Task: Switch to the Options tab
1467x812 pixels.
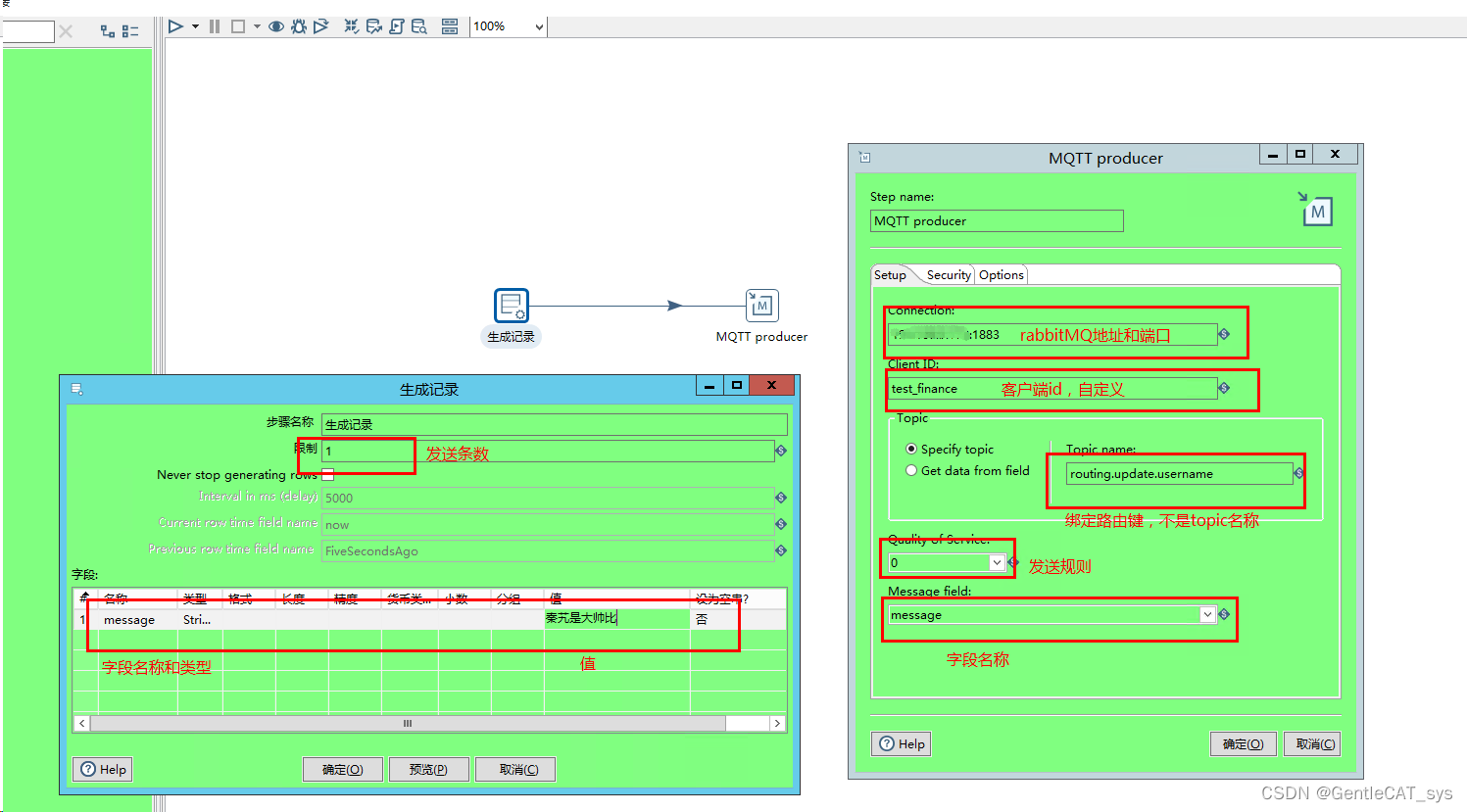Action: pyautogui.click(x=1002, y=275)
